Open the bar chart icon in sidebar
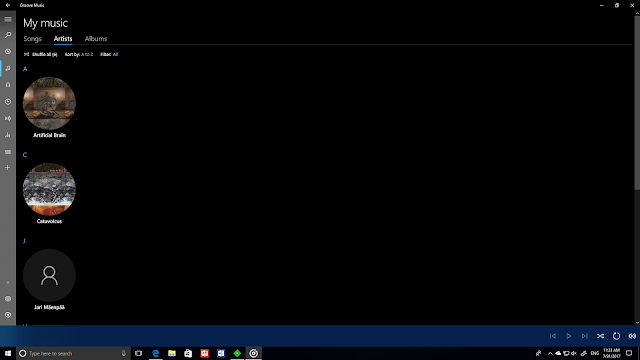This screenshot has width=640, height=360. tap(8, 135)
